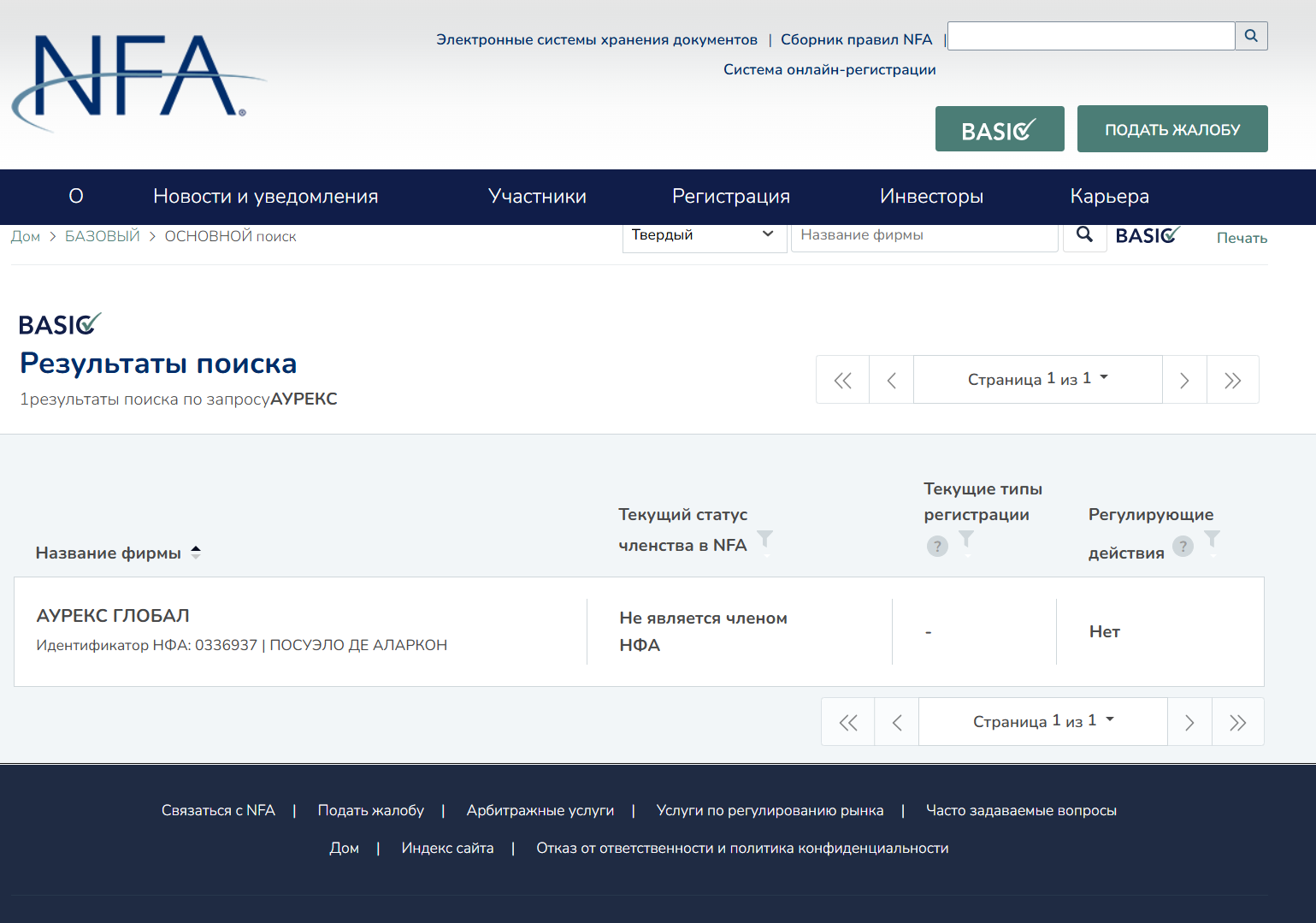Go to previous page in bottom pagination
Screen dimensions: 1316x923
pyautogui.click(x=897, y=722)
